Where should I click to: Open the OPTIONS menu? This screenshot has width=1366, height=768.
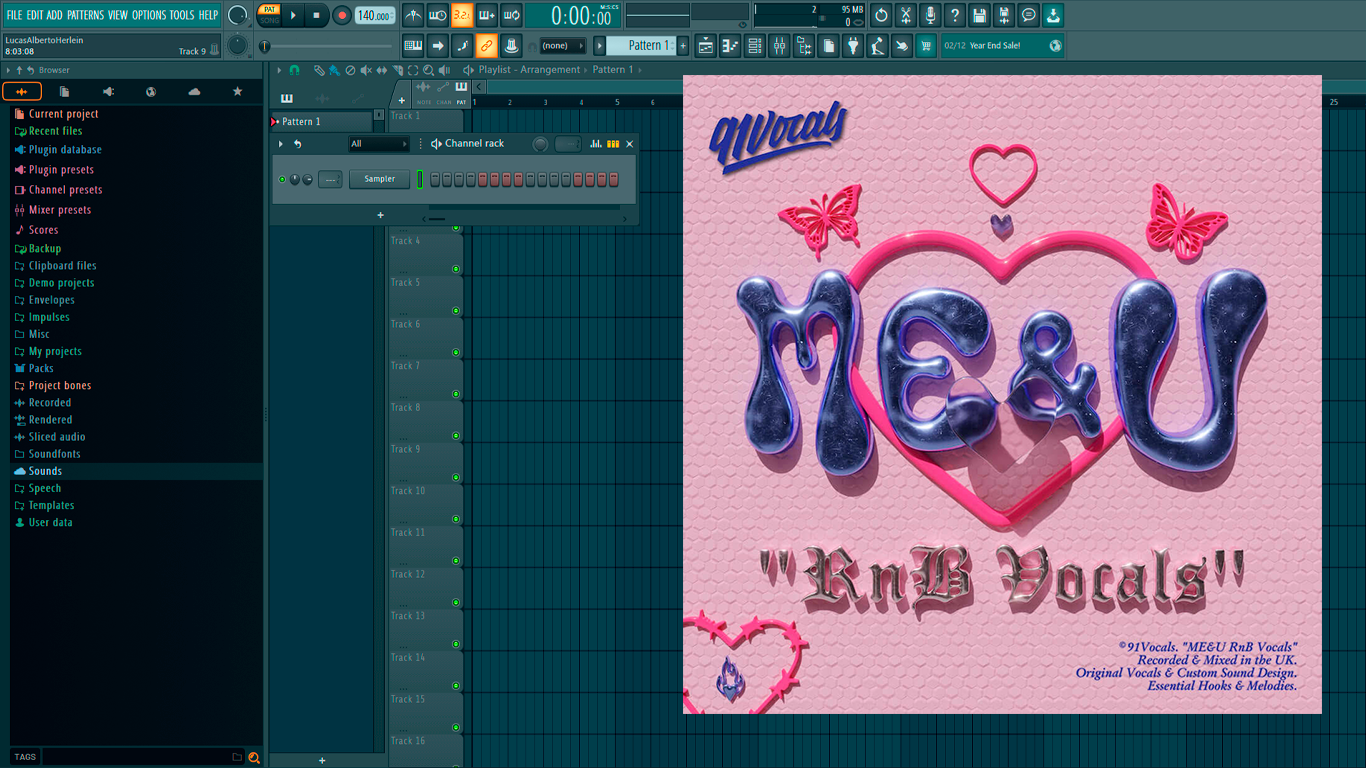coord(149,15)
